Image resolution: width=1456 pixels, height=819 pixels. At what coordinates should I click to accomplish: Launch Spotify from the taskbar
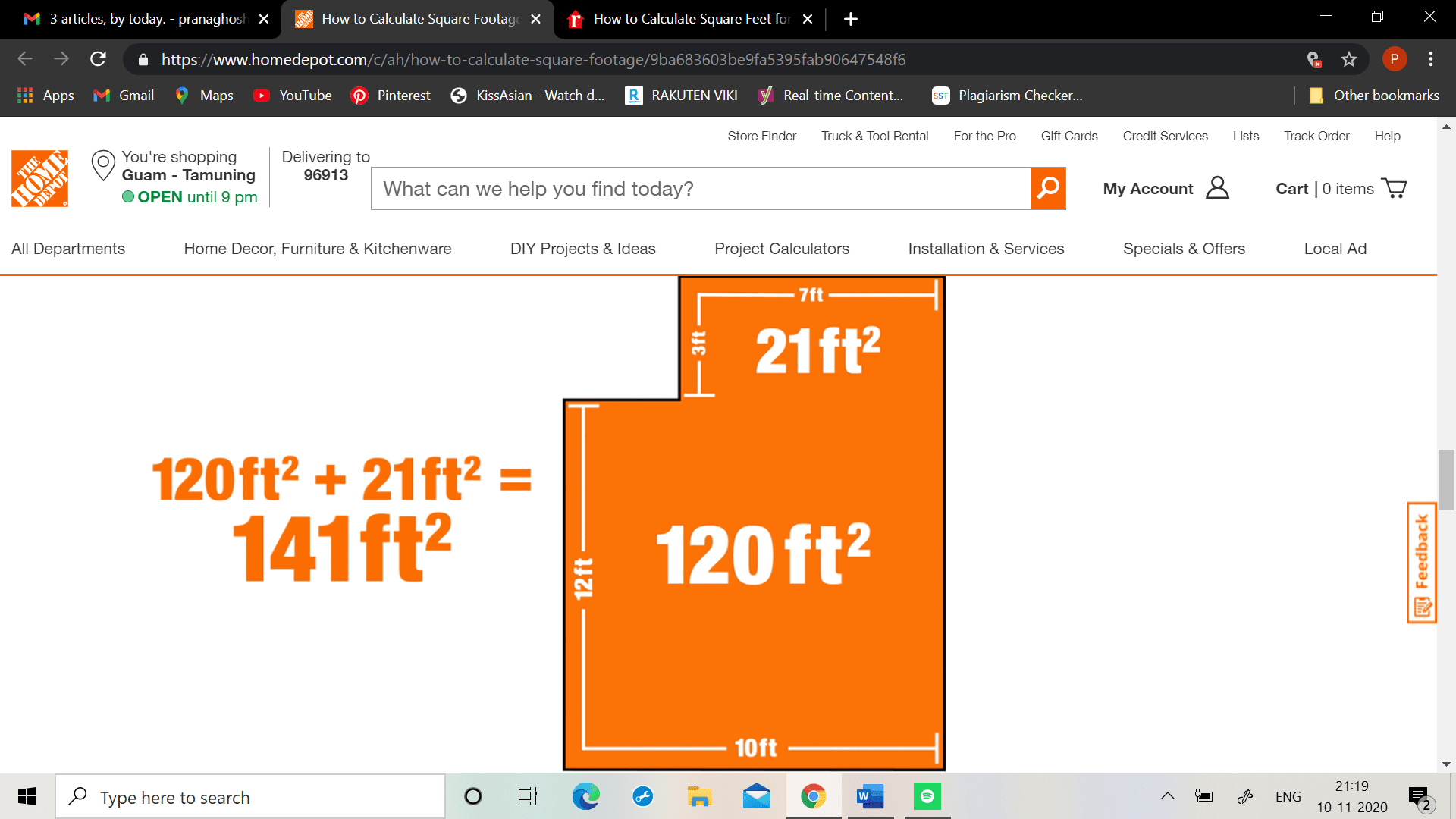926,796
